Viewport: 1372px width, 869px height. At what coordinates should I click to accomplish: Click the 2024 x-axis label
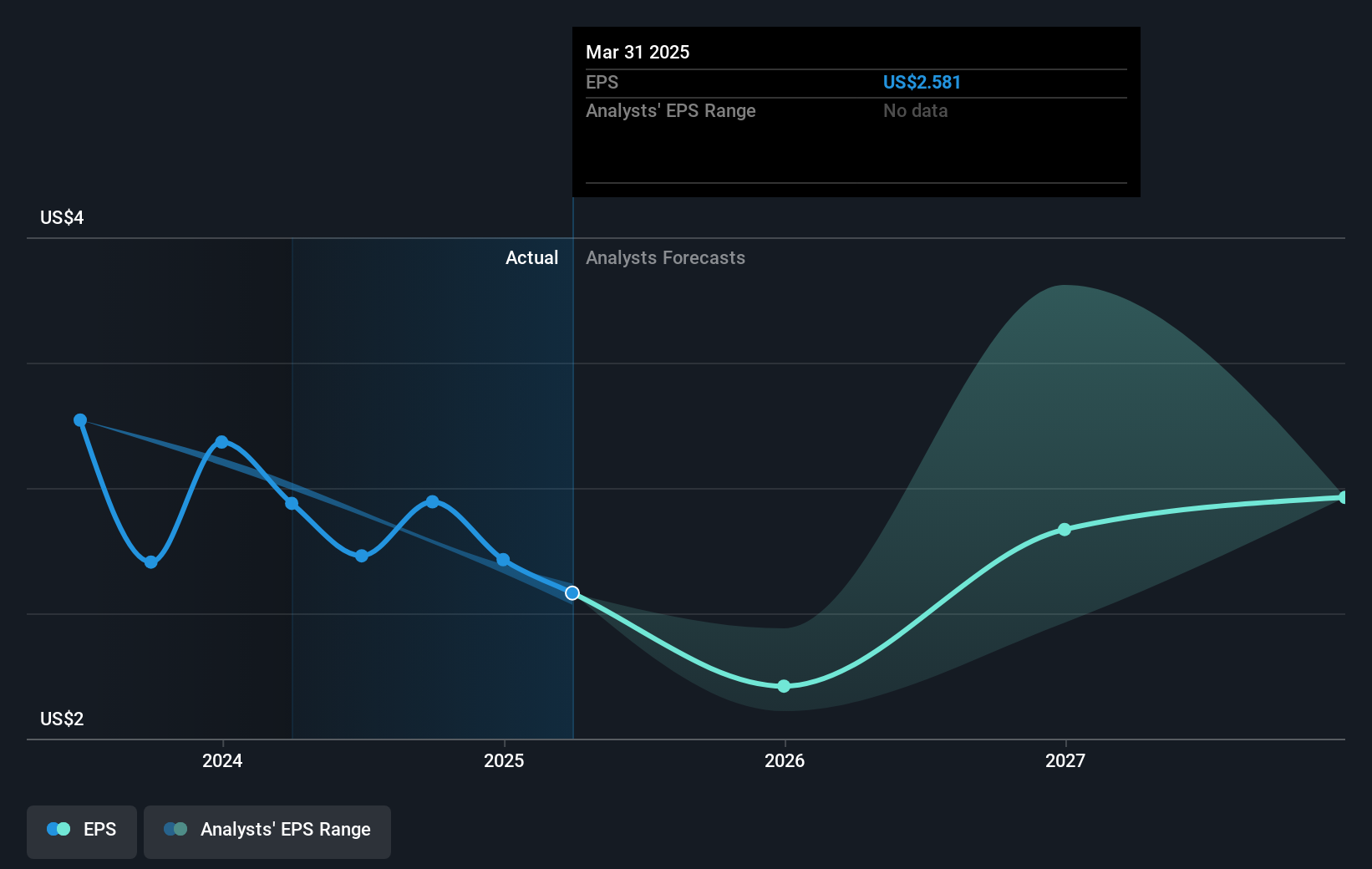(222, 760)
